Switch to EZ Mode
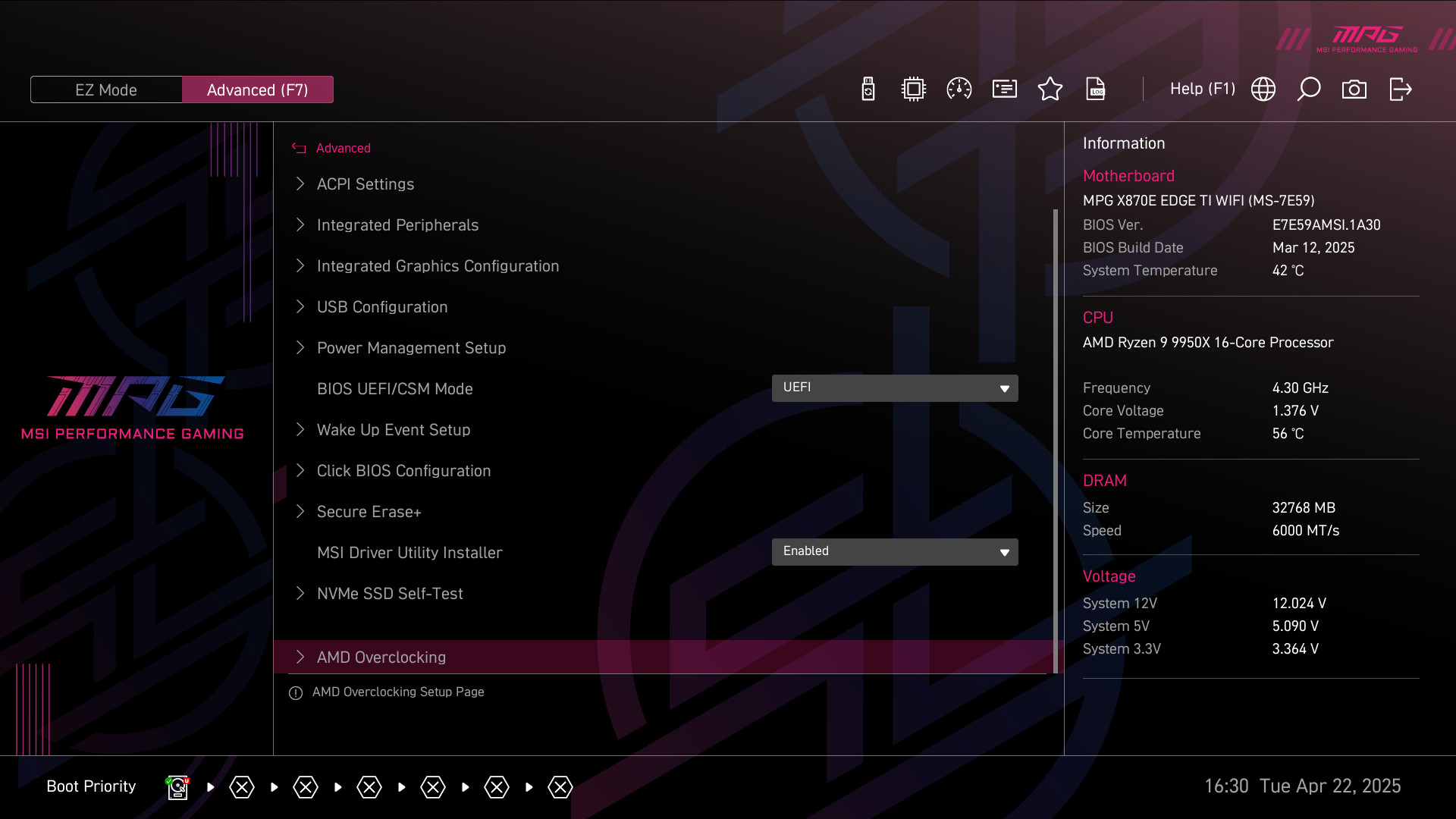This screenshot has width=1456, height=819. (x=106, y=89)
